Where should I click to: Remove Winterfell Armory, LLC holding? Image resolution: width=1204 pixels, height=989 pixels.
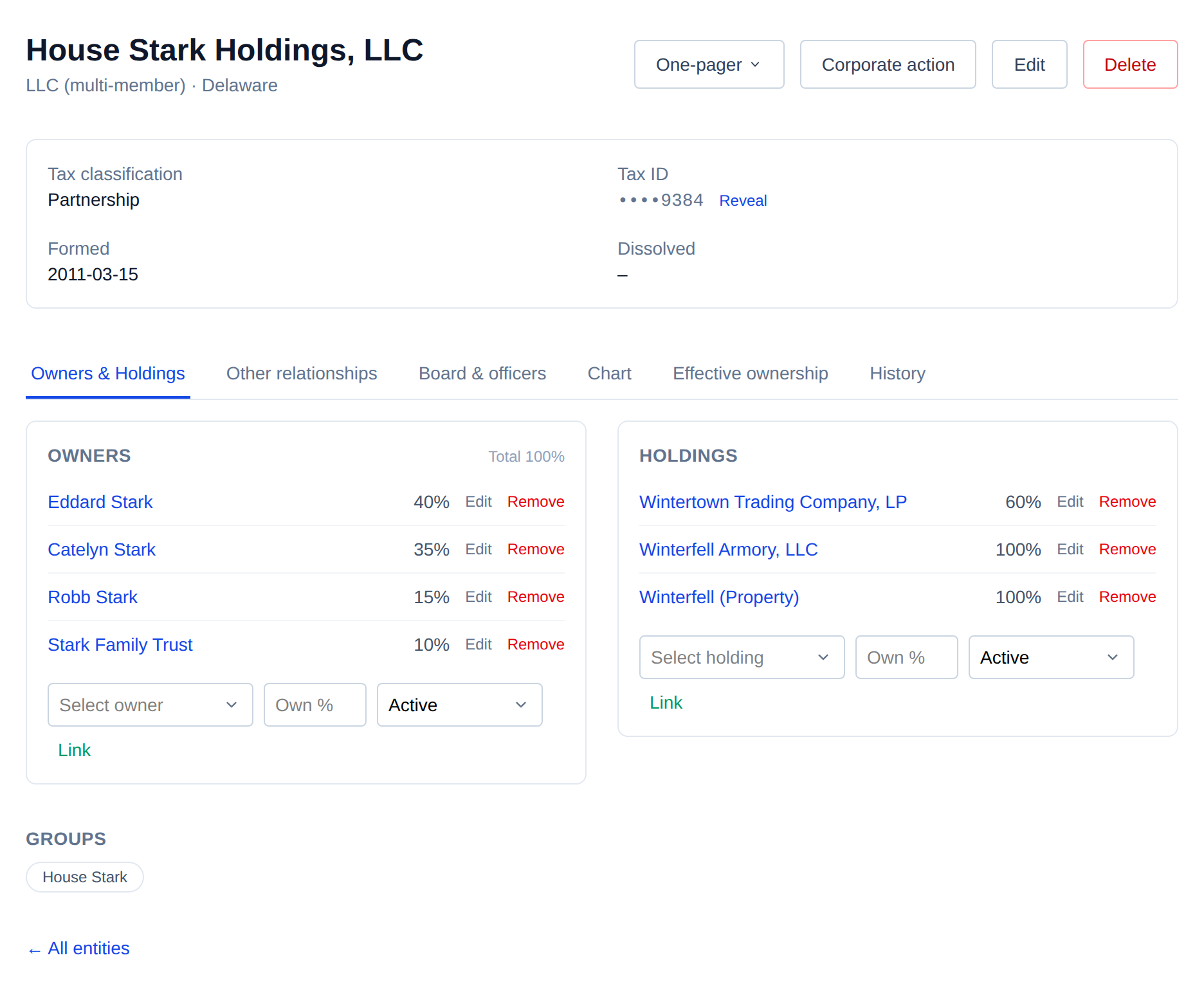(x=1127, y=549)
